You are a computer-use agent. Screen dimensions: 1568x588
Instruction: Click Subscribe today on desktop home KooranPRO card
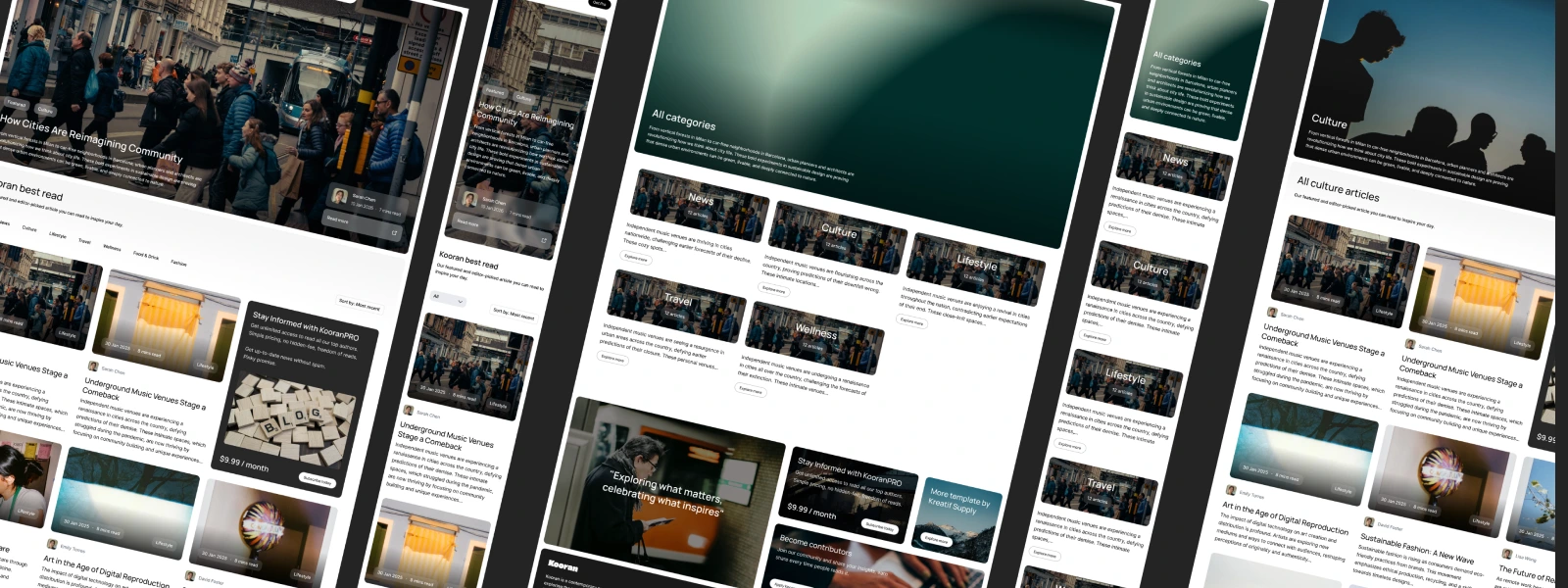tap(317, 480)
